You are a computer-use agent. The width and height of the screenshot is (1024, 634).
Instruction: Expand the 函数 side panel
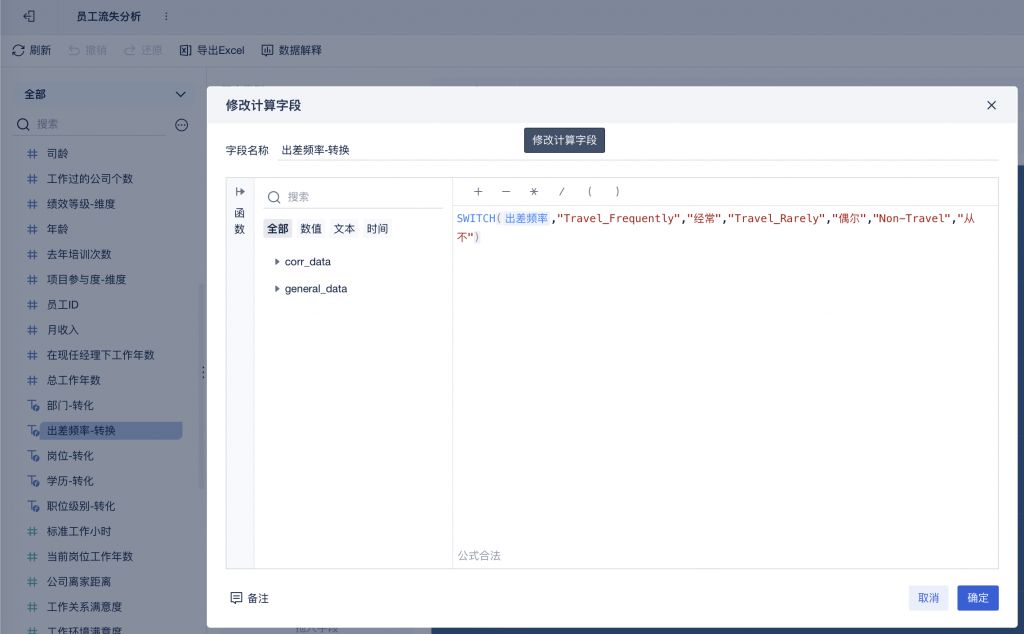pos(240,191)
